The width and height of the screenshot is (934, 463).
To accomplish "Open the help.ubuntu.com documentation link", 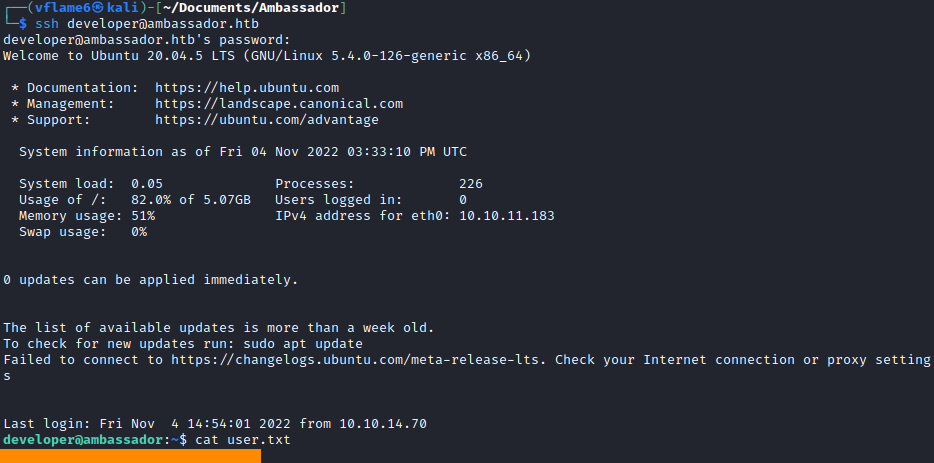I will coord(247,88).
